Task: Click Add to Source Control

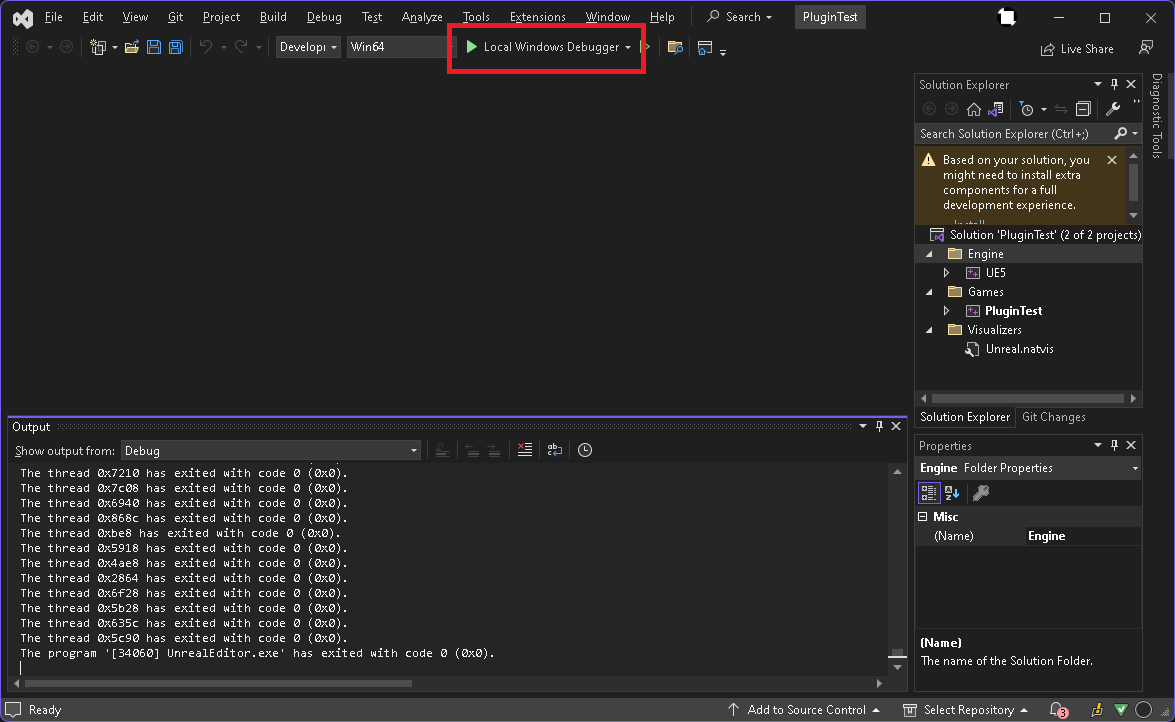Action: pos(803,709)
